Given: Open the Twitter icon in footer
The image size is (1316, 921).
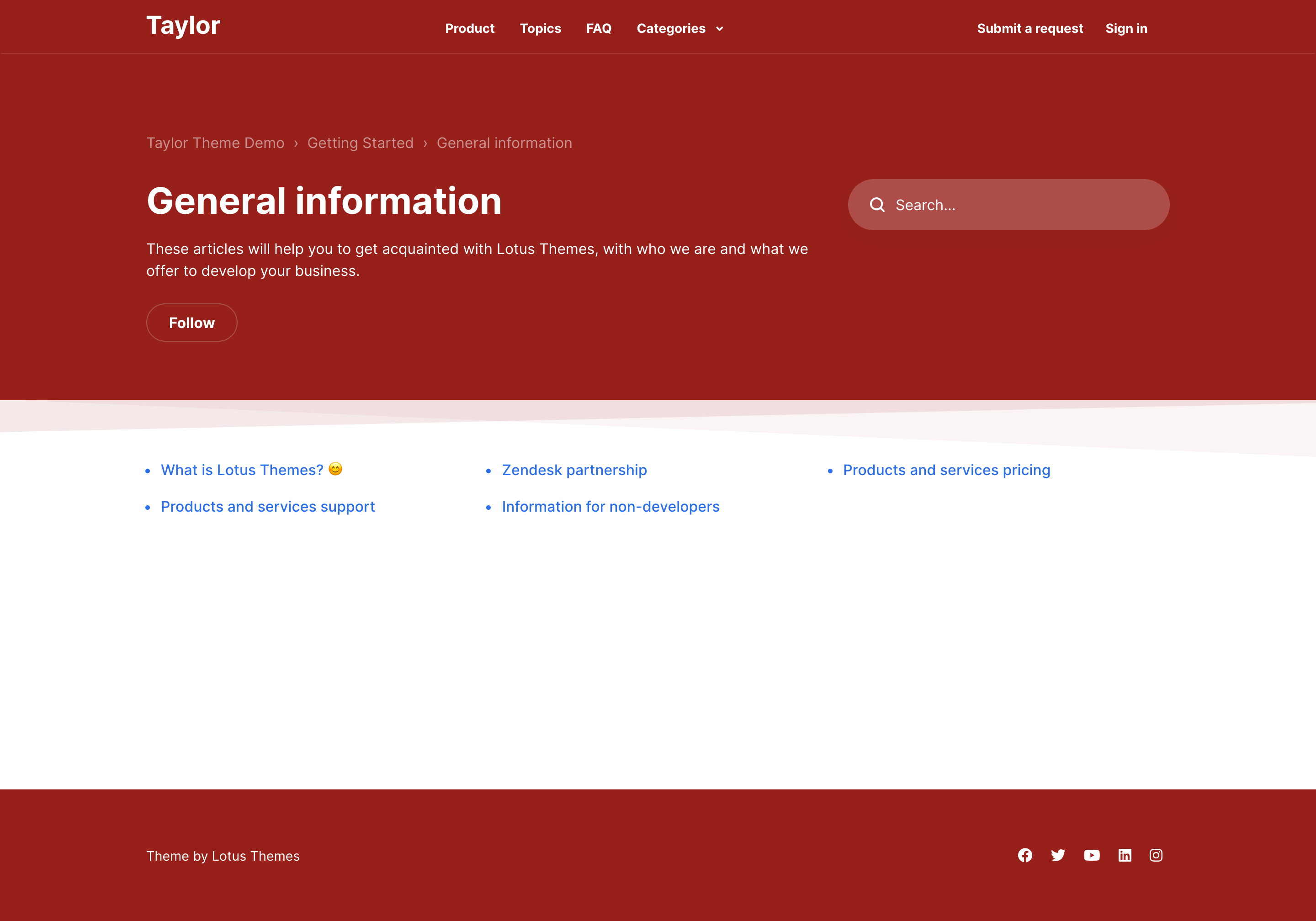Looking at the screenshot, I should pos(1057,855).
